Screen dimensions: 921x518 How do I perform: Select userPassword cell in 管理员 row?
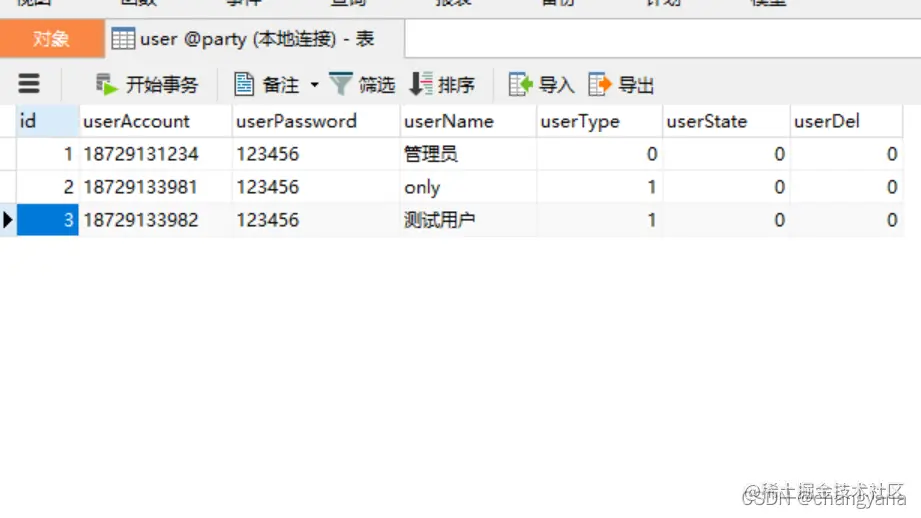(316, 154)
